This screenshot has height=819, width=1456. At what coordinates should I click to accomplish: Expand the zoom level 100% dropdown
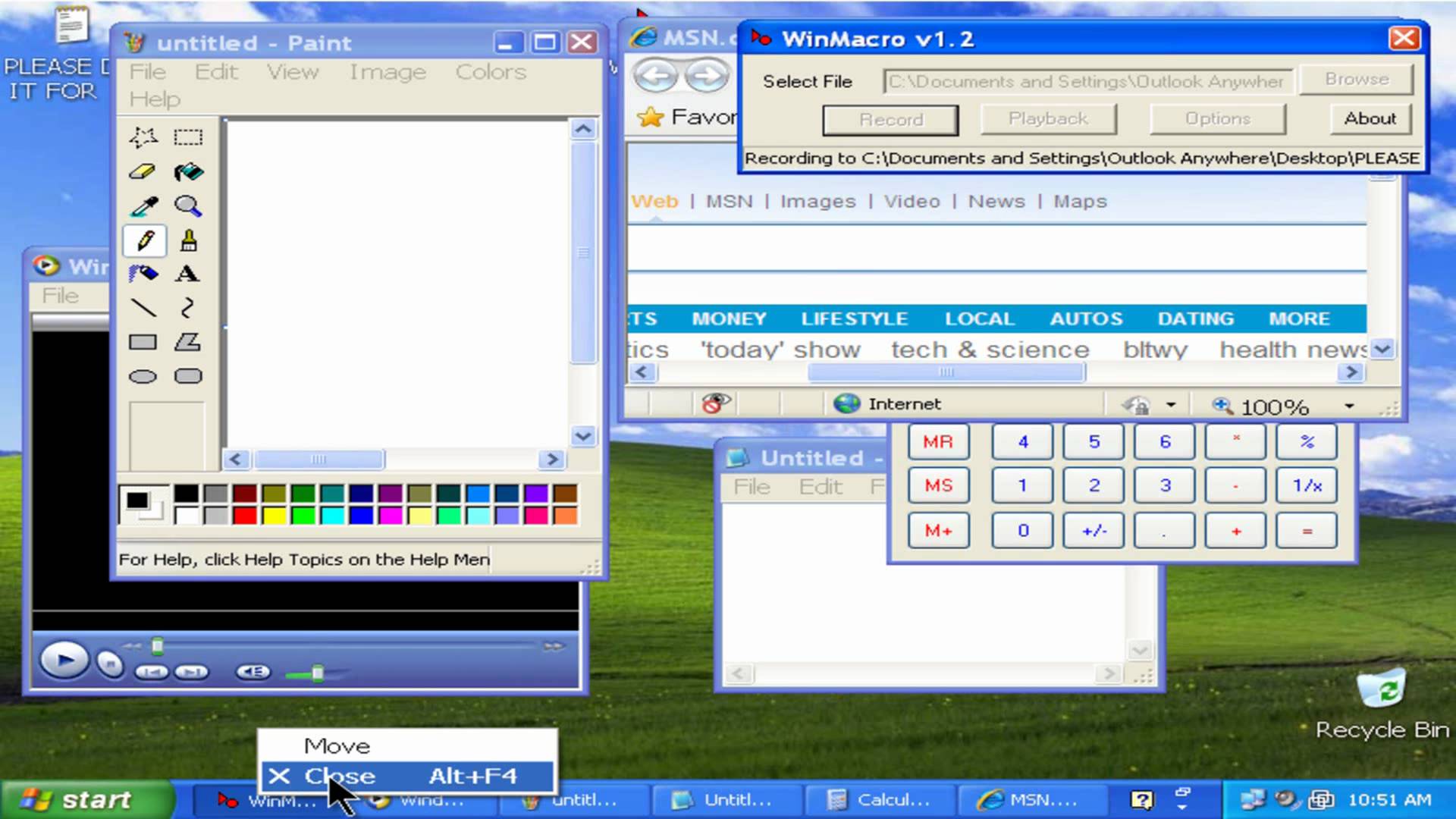tap(1349, 406)
